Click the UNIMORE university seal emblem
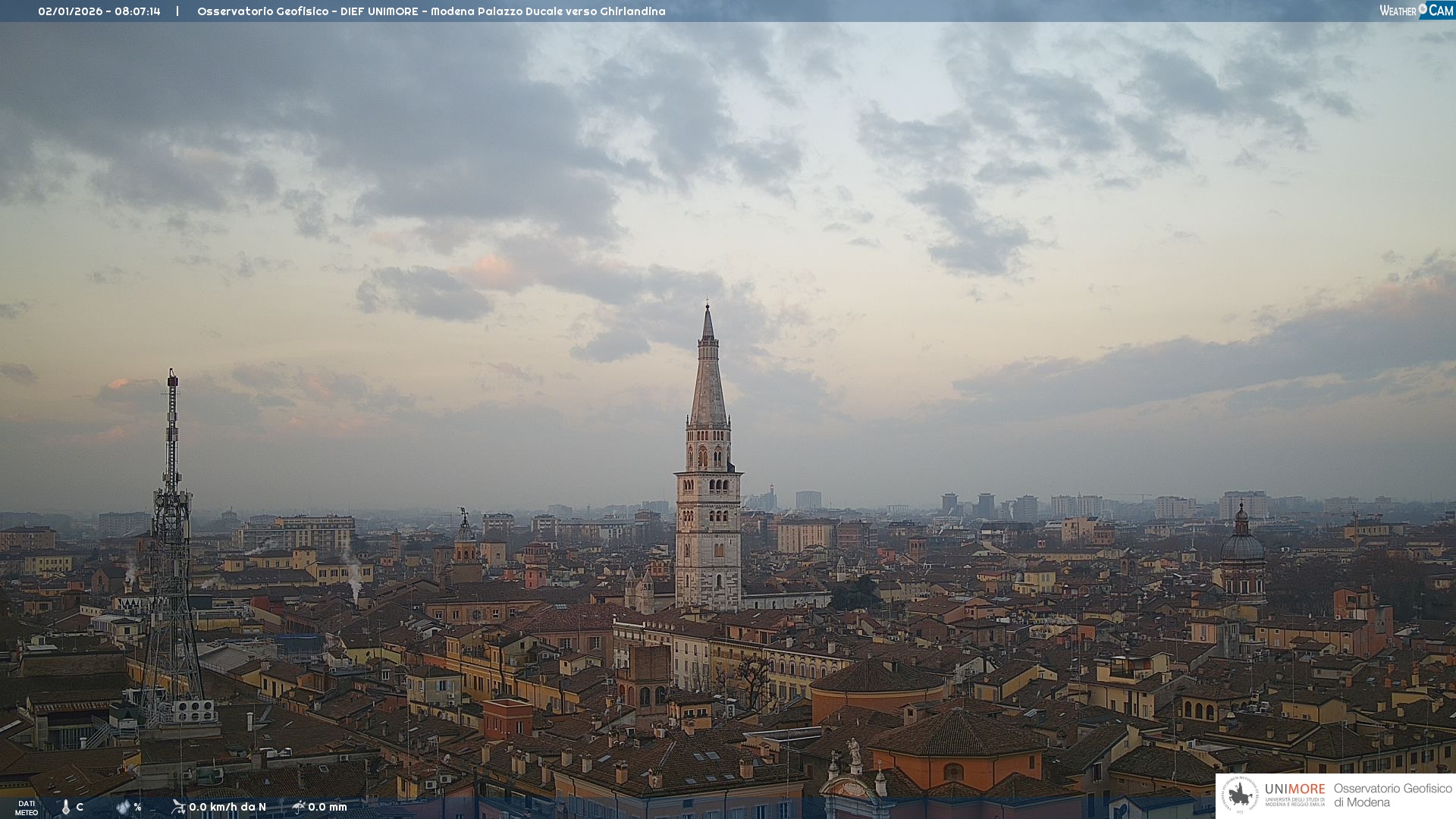1456x819 pixels. [x=1240, y=795]
